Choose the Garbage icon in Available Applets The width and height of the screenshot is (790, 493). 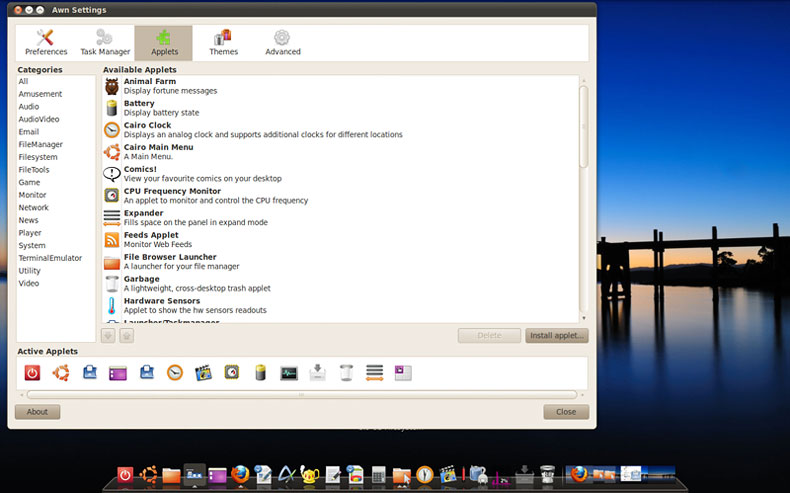coord(112,284)
